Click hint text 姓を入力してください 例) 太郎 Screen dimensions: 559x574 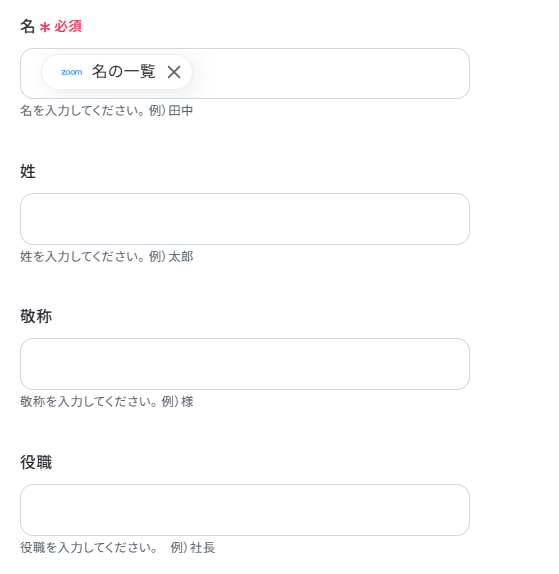(x=107, y=256)
